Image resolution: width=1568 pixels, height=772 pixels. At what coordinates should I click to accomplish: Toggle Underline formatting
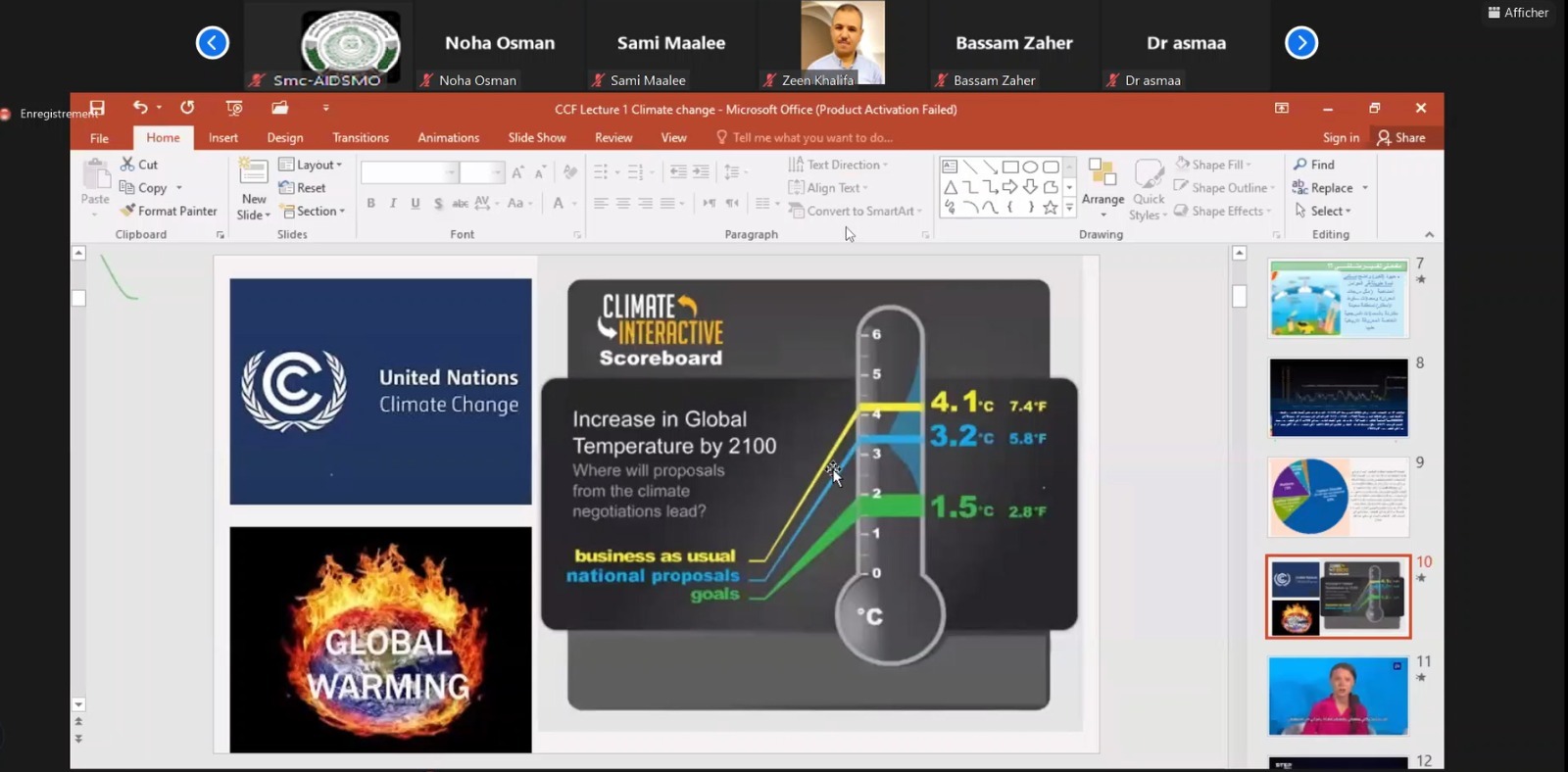pyautogui.click(x=416, y=203)
